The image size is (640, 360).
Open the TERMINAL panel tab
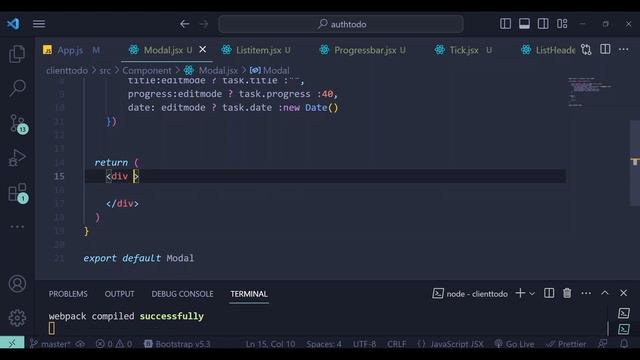tap(249, 294)
